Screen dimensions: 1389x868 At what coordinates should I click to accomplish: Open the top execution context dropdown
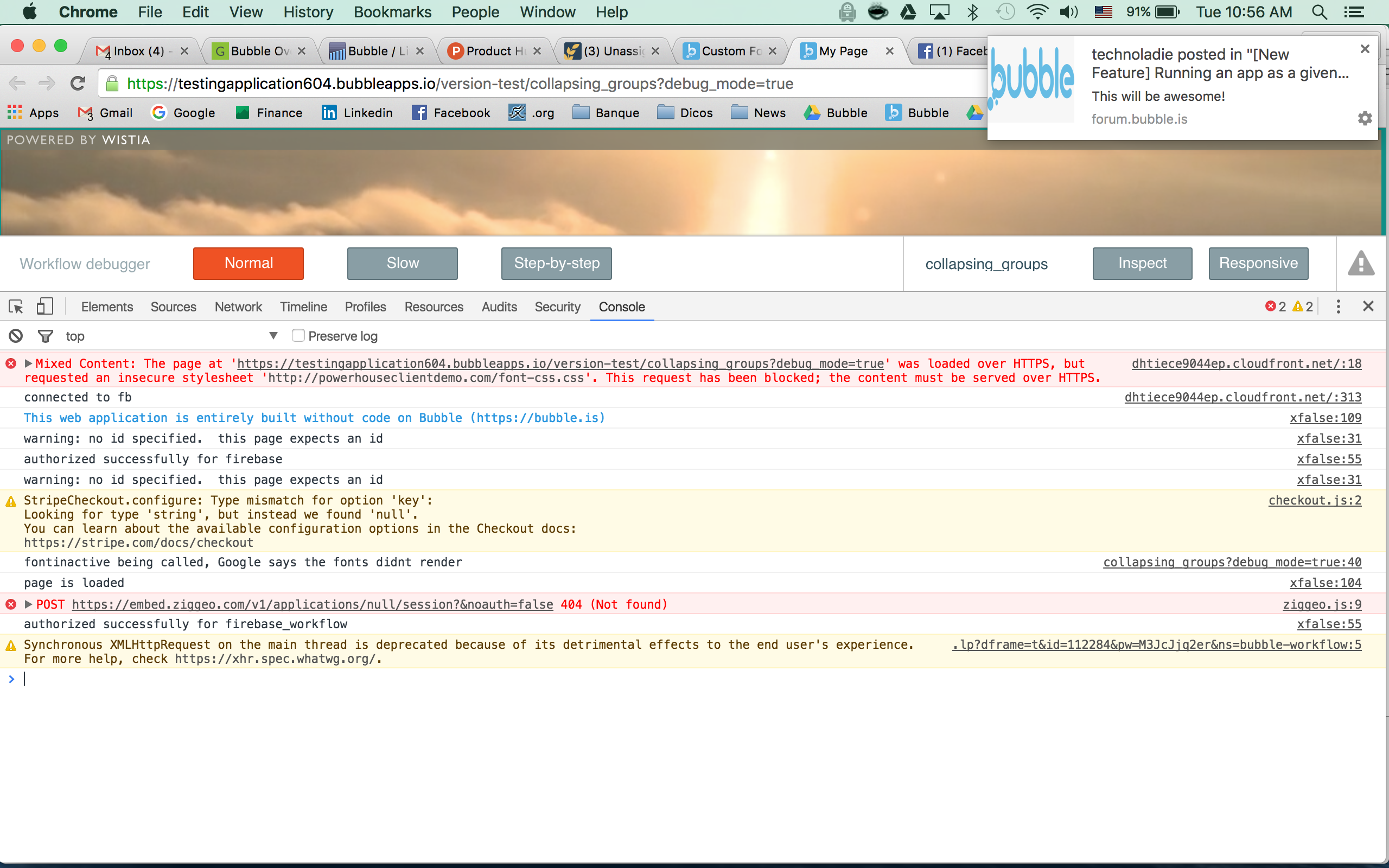click(272, 336)
